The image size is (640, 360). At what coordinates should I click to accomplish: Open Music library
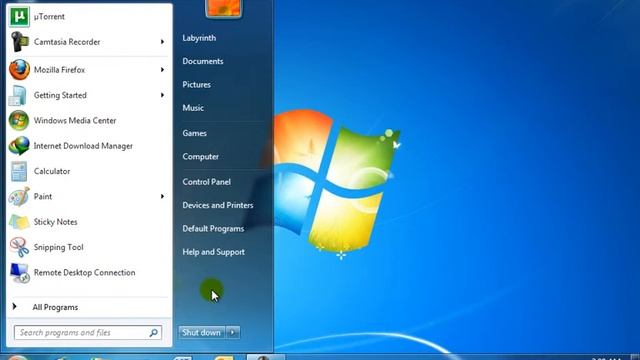[193, 108]
